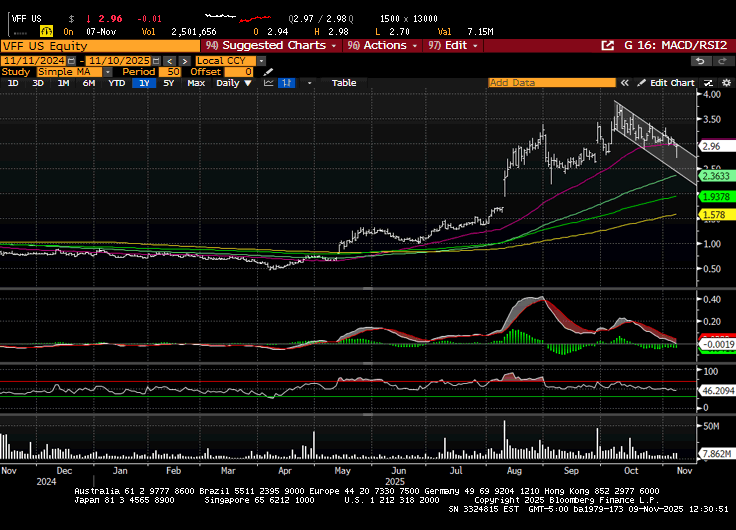Click the undo arrow button
The height and width of the screenshot is (530, 736).
click(700, 61)
